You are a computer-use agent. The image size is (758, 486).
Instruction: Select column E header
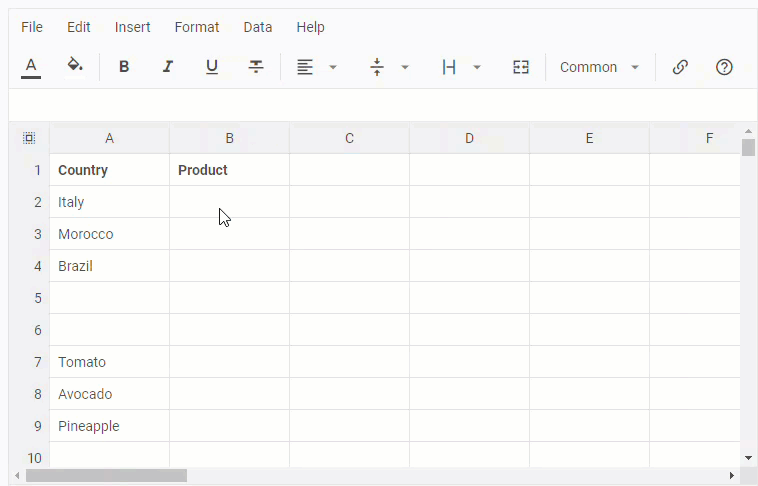pyautogui.click(x=589, y=138)
